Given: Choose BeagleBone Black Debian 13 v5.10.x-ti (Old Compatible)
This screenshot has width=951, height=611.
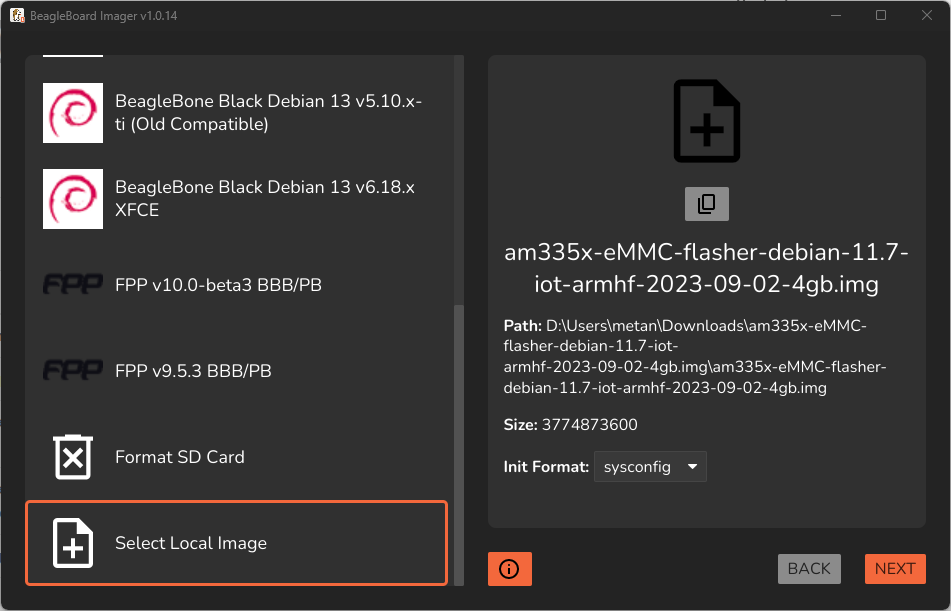Looking at the screenshot, I should pyautogui.click(x=237, y=113).
